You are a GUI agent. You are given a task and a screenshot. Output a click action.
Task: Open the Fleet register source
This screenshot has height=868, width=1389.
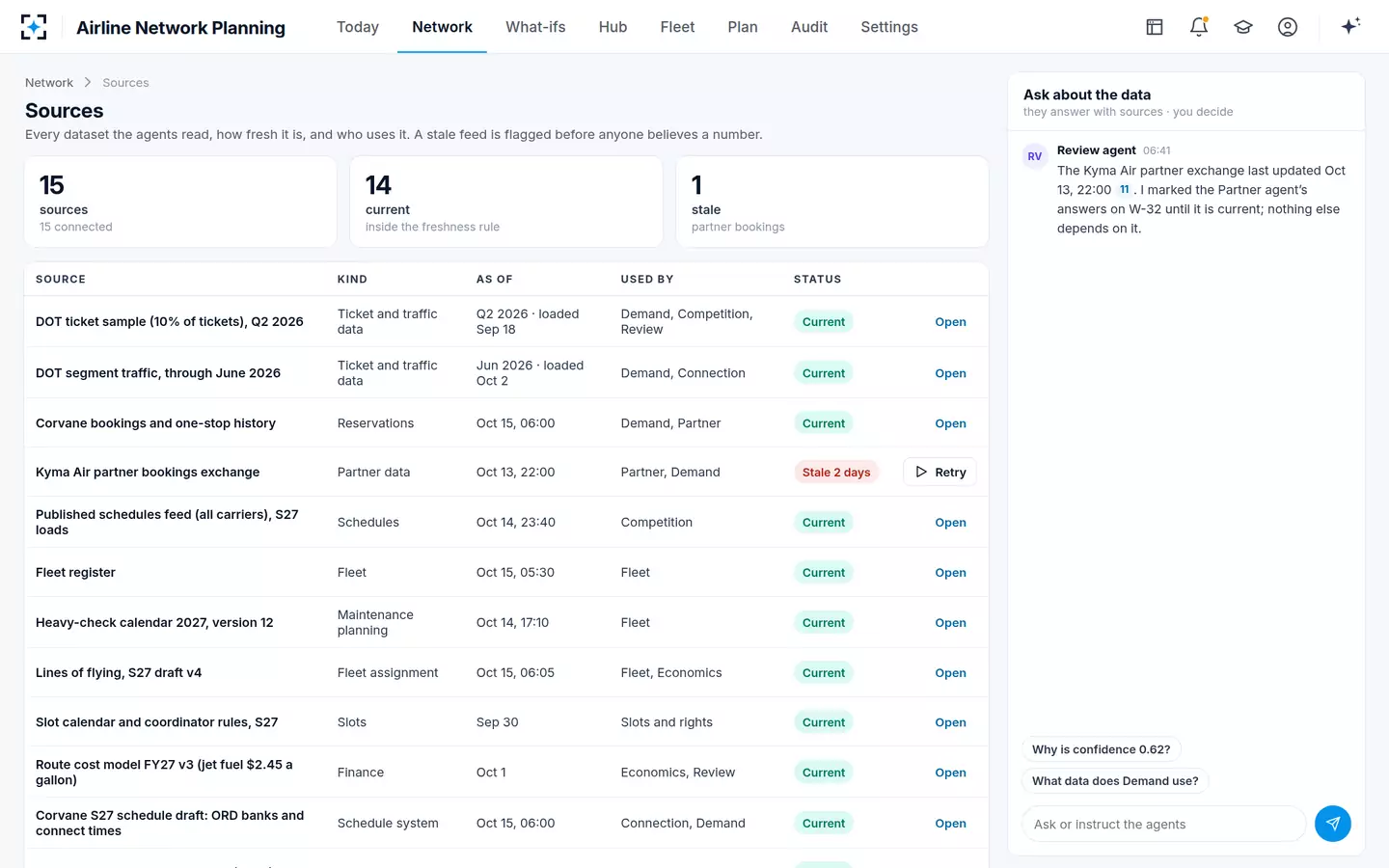click(950, 573)
